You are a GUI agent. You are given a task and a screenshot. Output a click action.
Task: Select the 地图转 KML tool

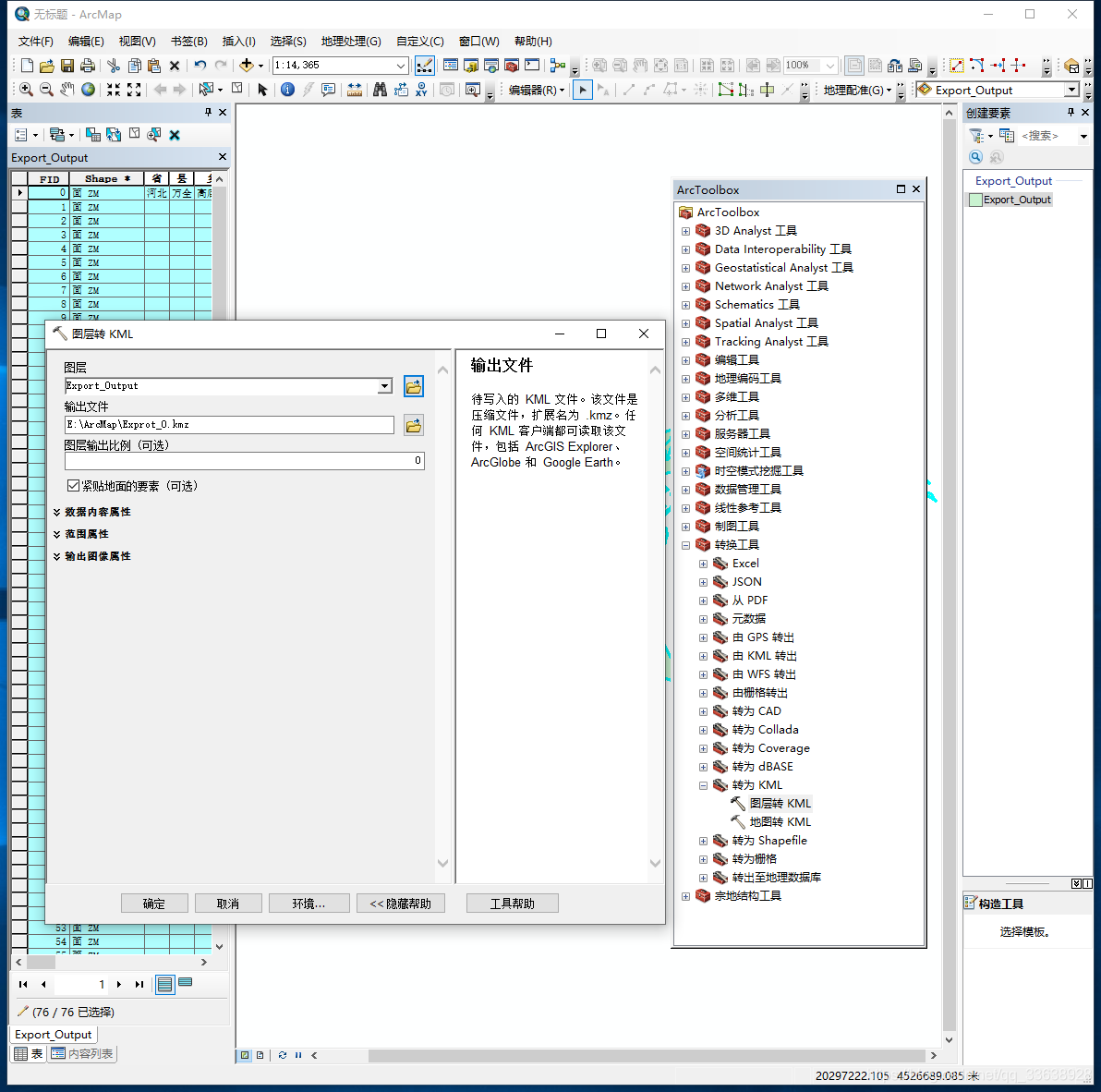[x=780, y=821]
